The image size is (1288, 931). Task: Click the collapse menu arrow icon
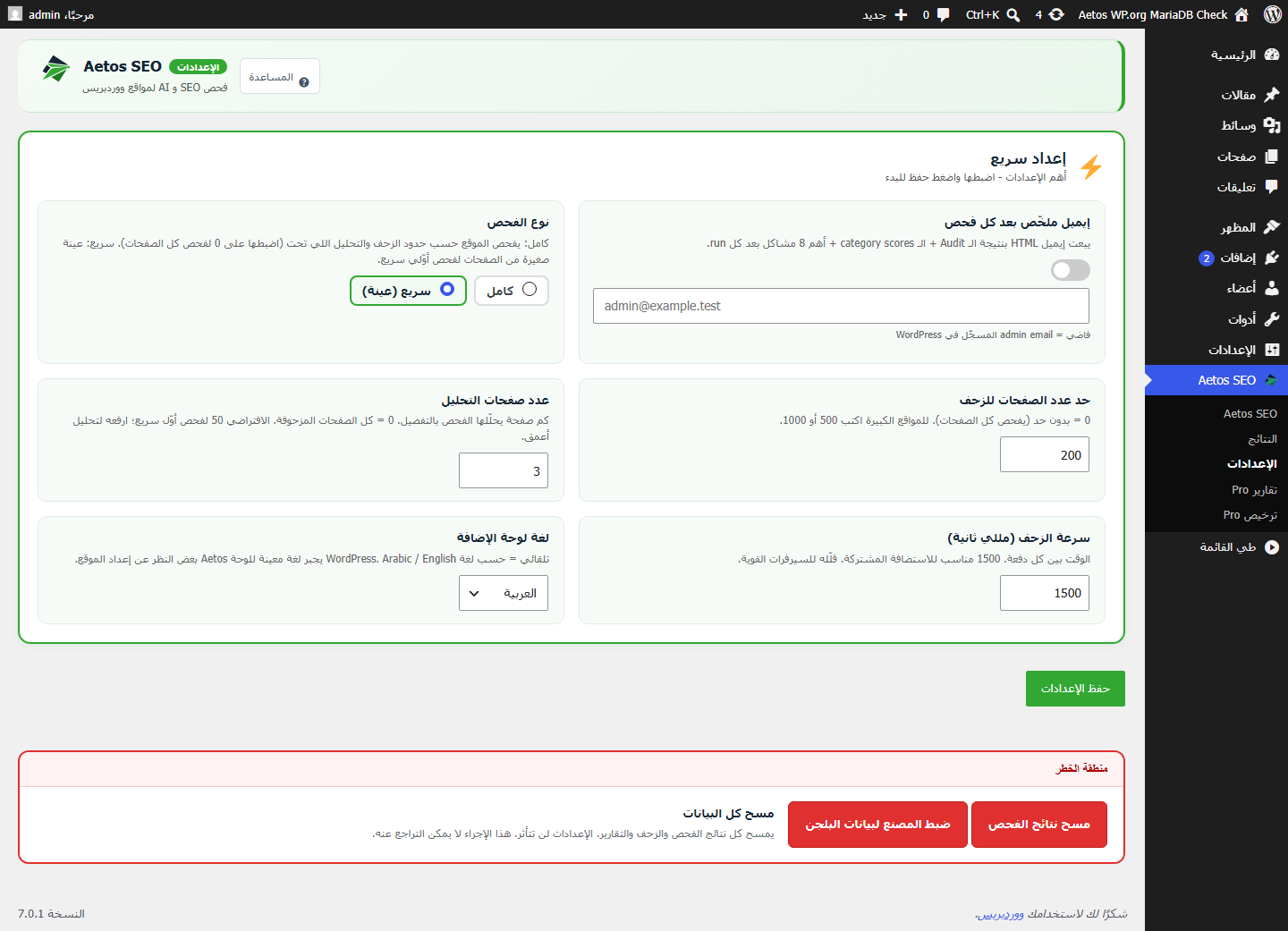pos(1272,547)
